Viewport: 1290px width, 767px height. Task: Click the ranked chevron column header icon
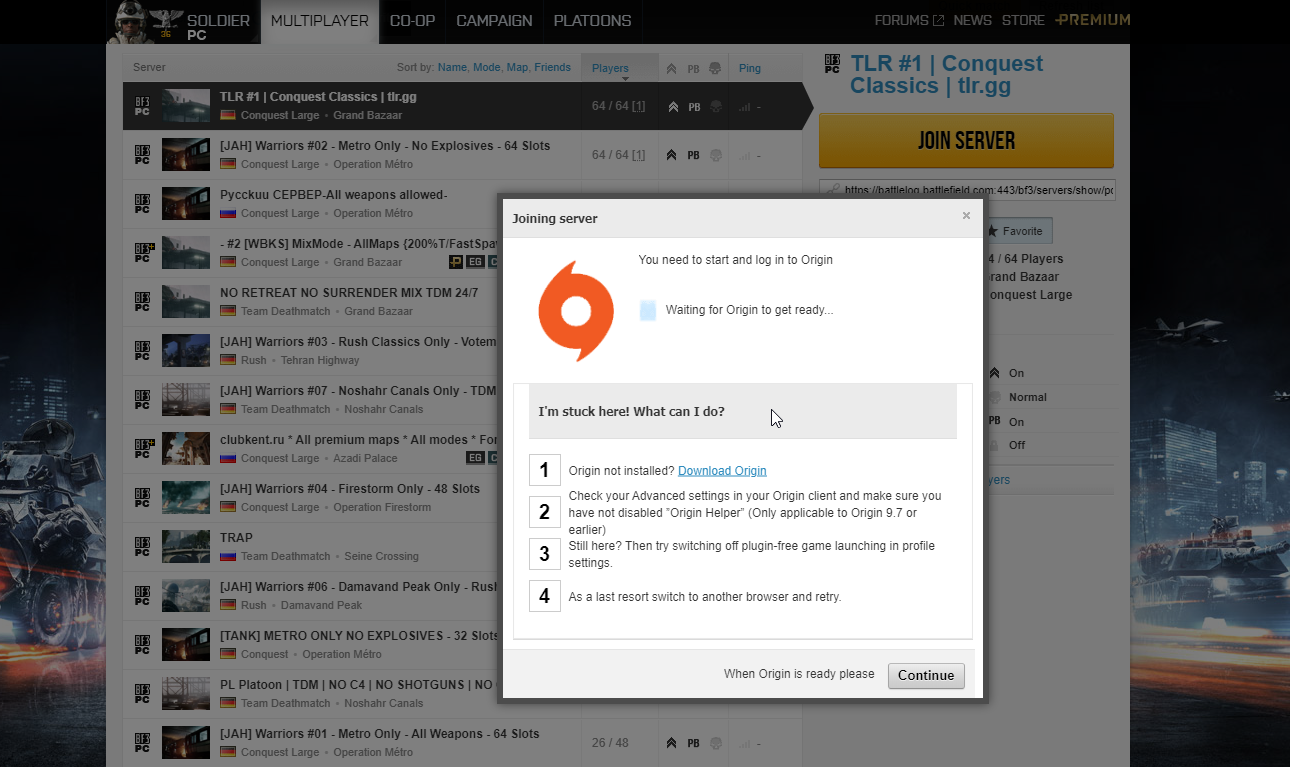point(672,69)
